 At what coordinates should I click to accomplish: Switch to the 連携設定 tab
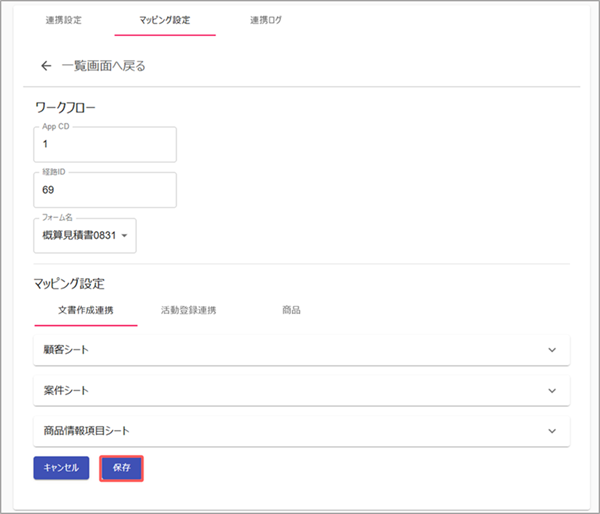point(64,20)
